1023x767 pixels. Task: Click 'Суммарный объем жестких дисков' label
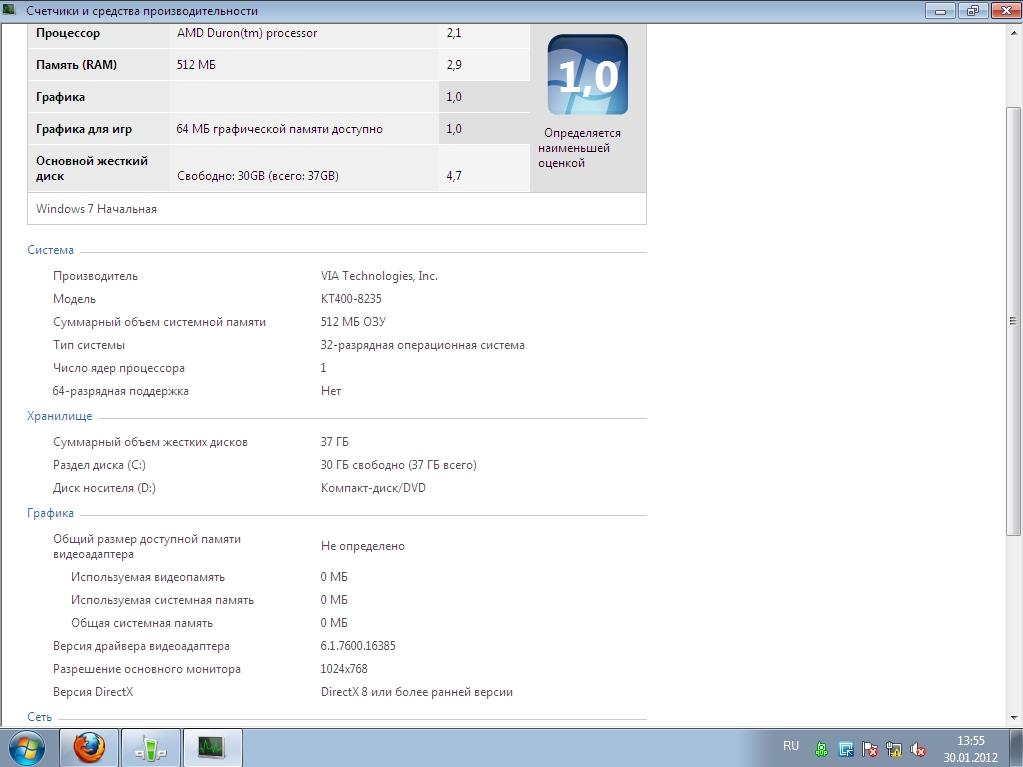[150, 442]
